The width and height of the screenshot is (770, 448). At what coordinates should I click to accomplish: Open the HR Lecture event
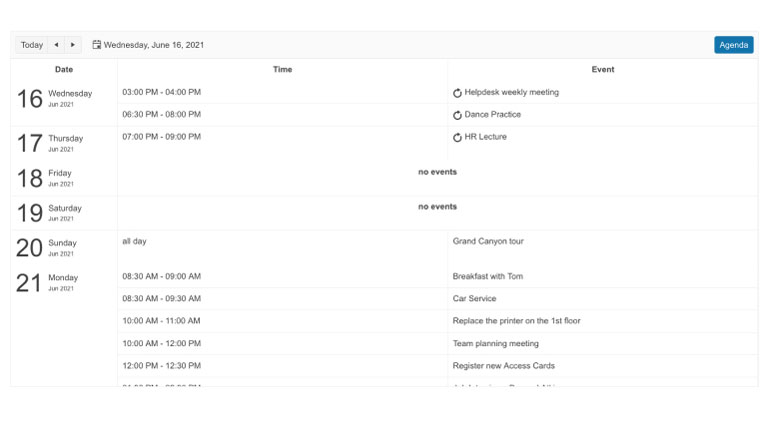pyautogui.click(x=485, y=137)
